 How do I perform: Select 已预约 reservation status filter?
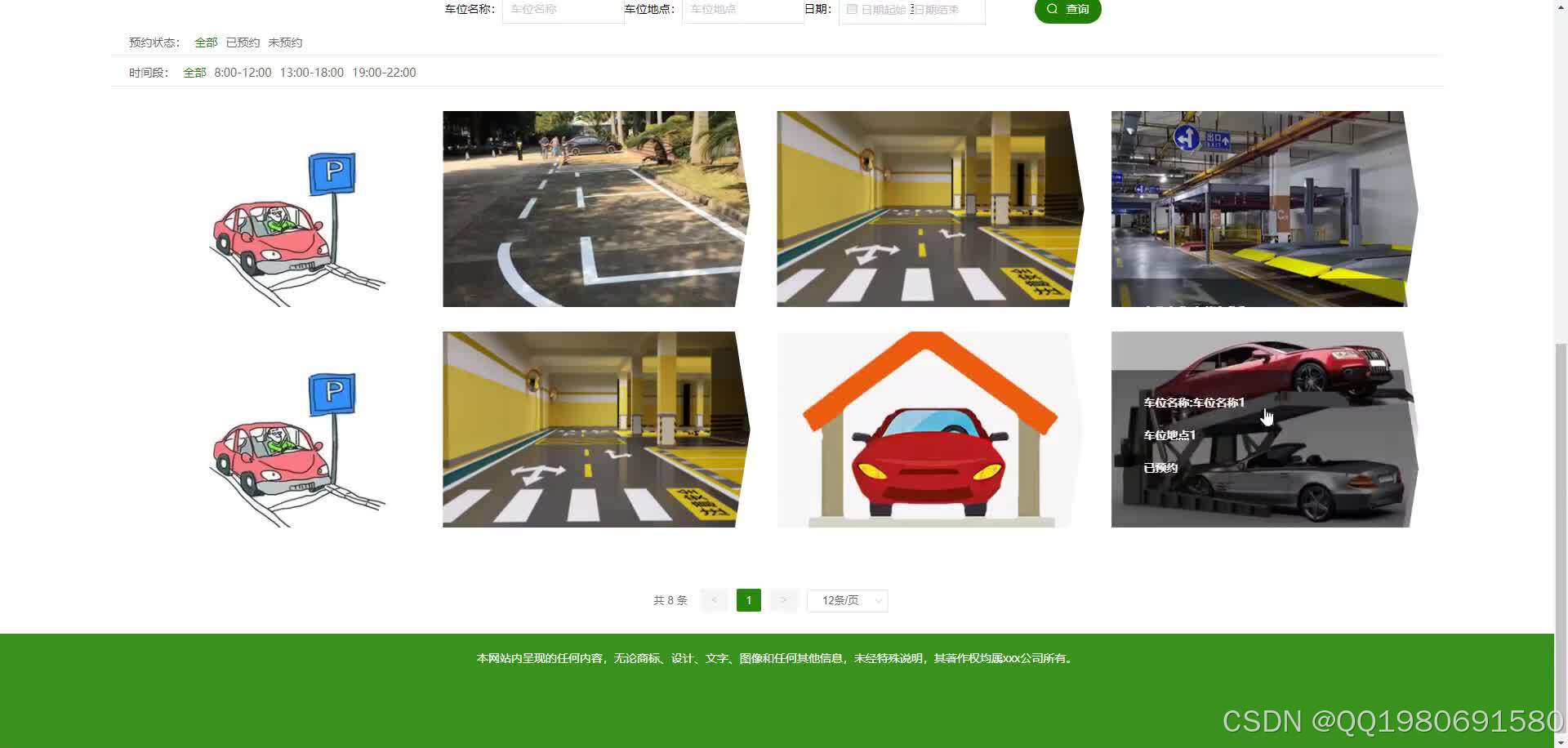coord(242,42)
